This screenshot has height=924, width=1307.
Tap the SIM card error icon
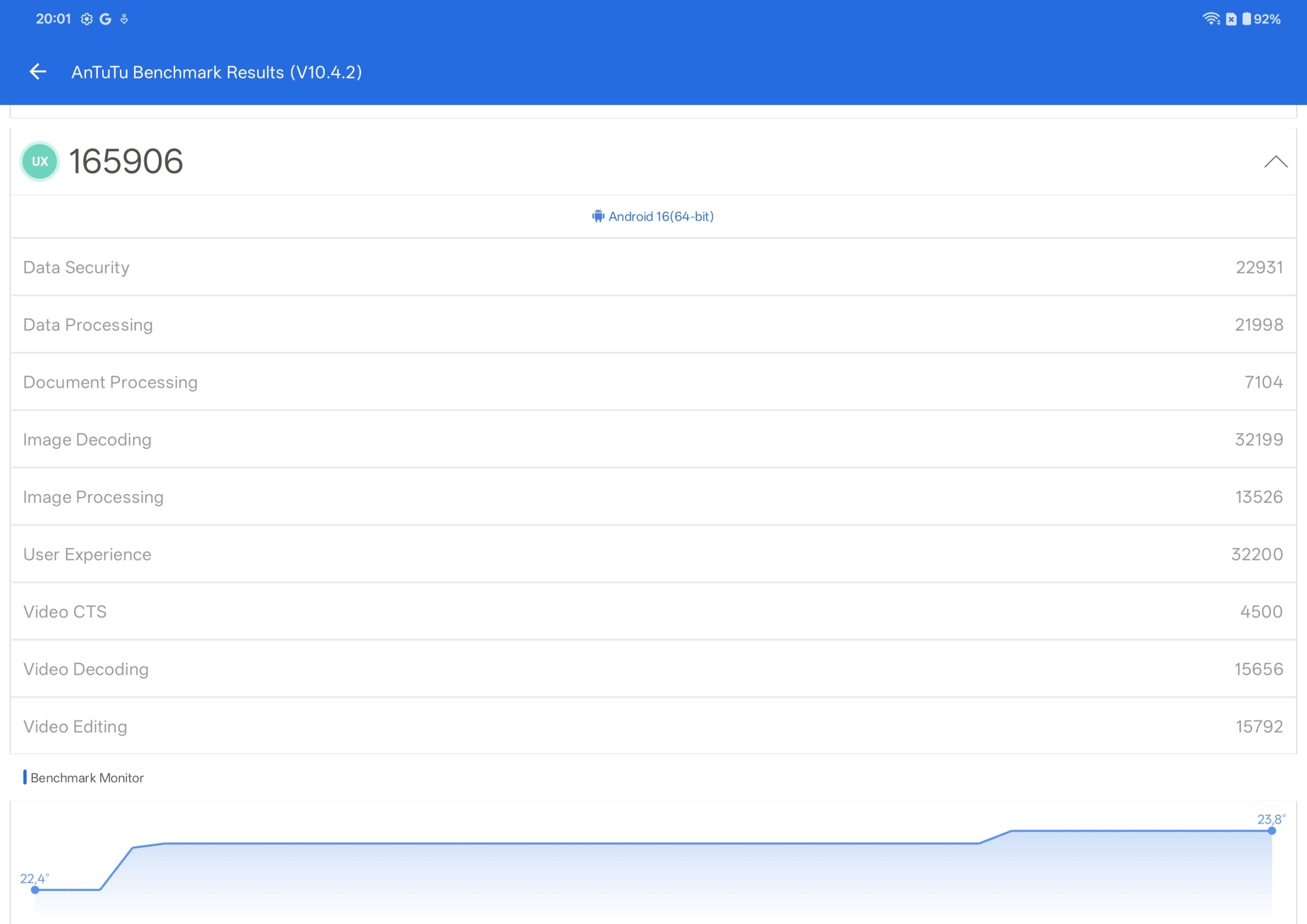pyautogui.click(x=1231, y=19)
